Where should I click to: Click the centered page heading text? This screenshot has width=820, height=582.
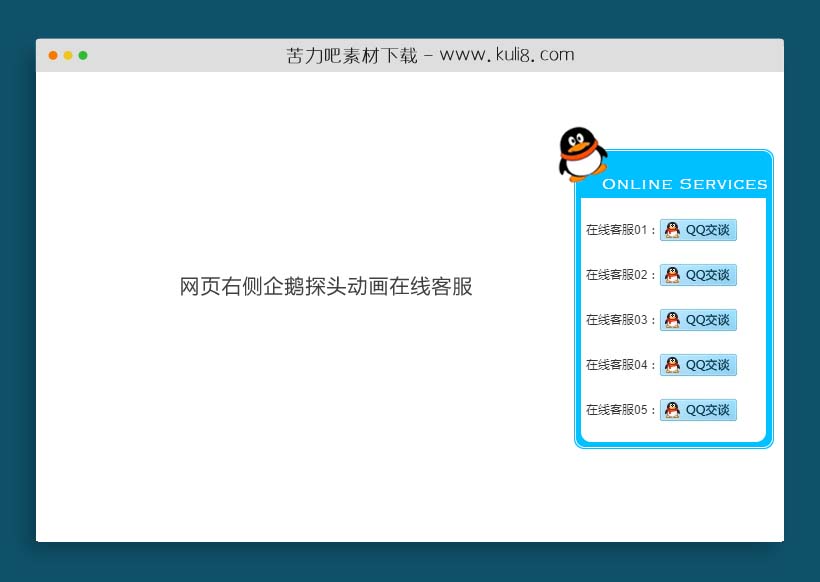tap(328, 287)
